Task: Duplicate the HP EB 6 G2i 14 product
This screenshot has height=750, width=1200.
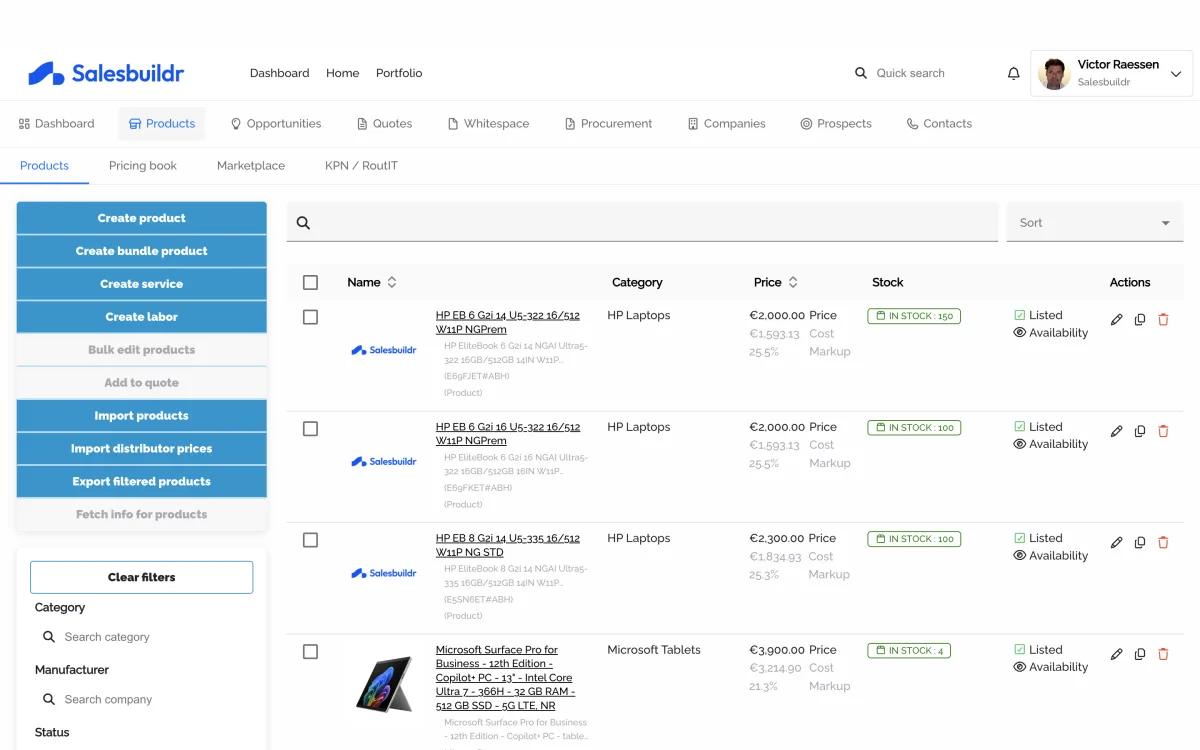Action: tap(1140, 320)
